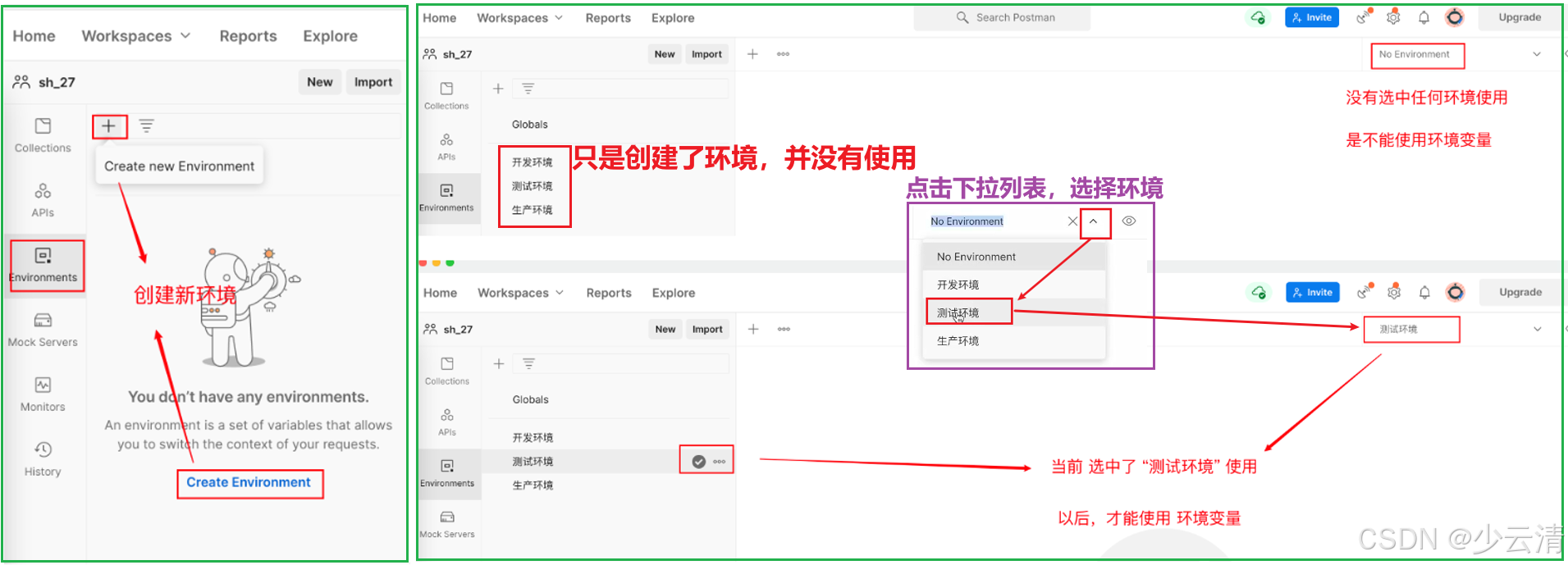Select 开发环境 in the lower window list
This screenshot has width=1568, height=565.
(x=533, y=438)
